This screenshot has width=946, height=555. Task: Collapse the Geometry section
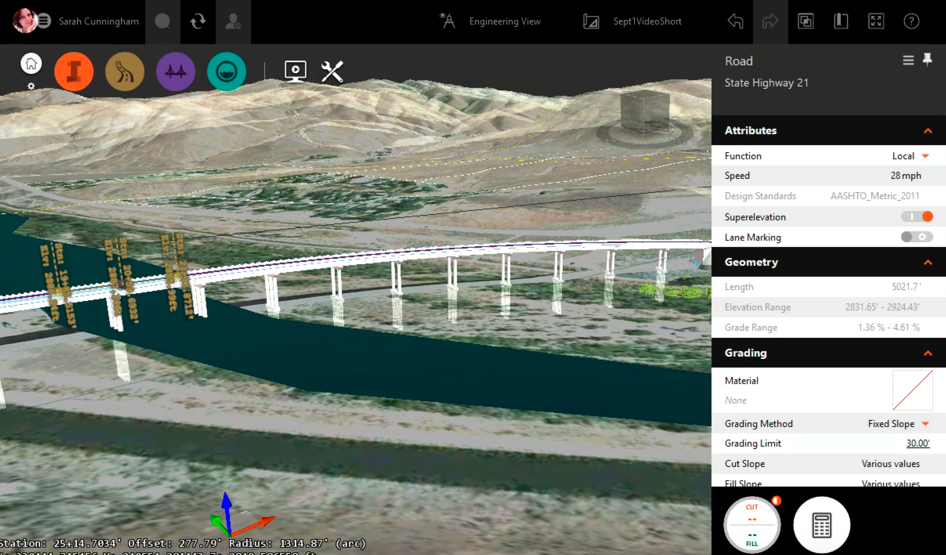pos(927,262)
